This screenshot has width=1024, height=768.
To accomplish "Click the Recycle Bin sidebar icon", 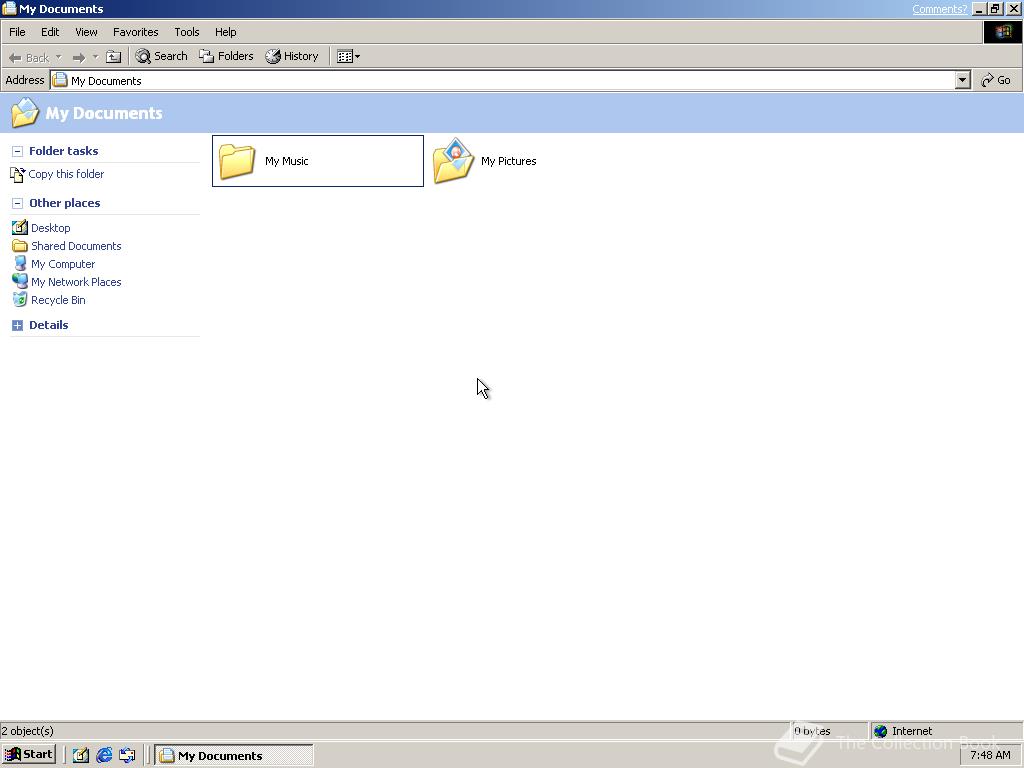I will pyautogui.click(x=20, y=300).
